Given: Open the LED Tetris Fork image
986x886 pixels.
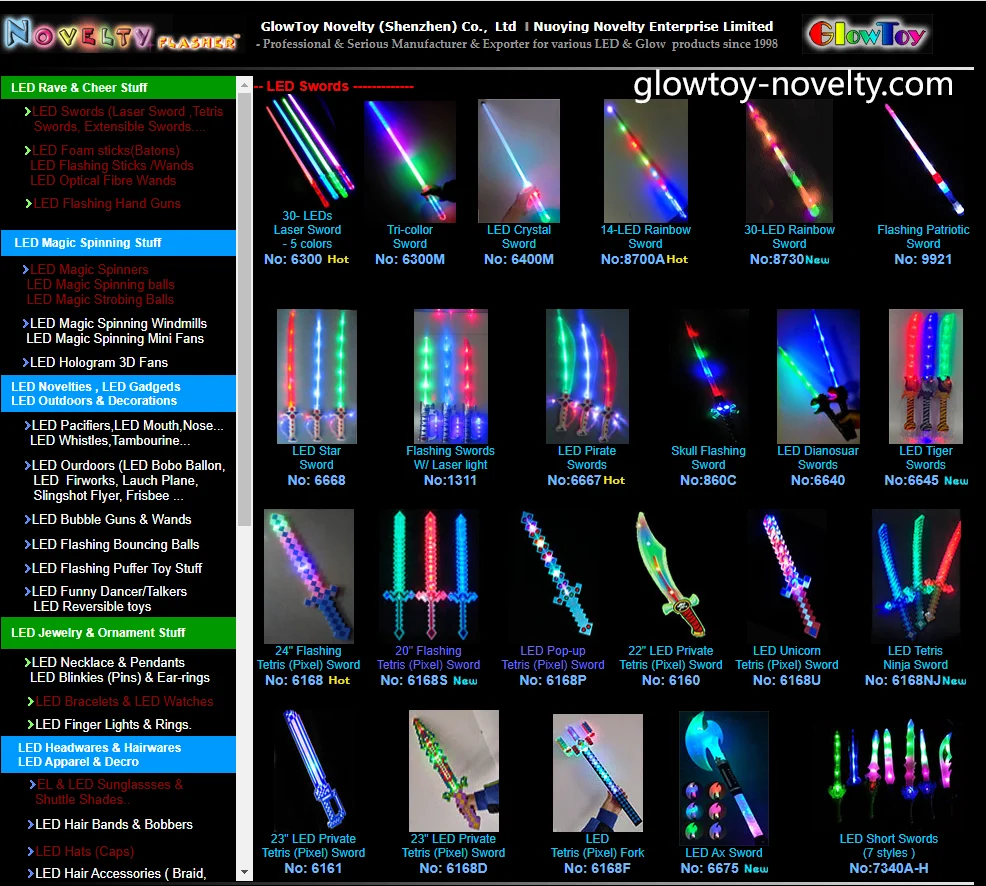Looking at the screenshot, I should coord(597,773).
